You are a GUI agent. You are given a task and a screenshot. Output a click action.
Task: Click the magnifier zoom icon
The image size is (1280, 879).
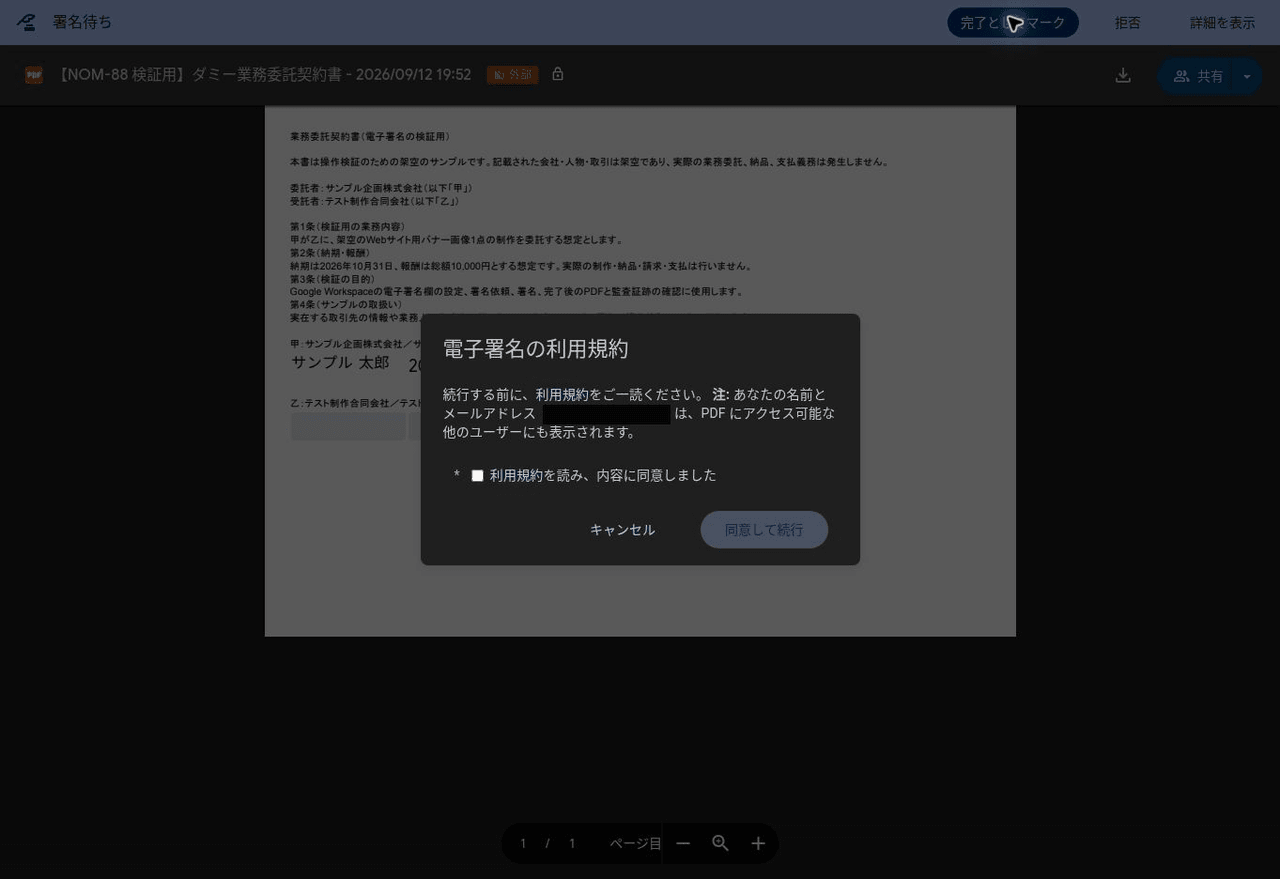click(x=720, y=843)
